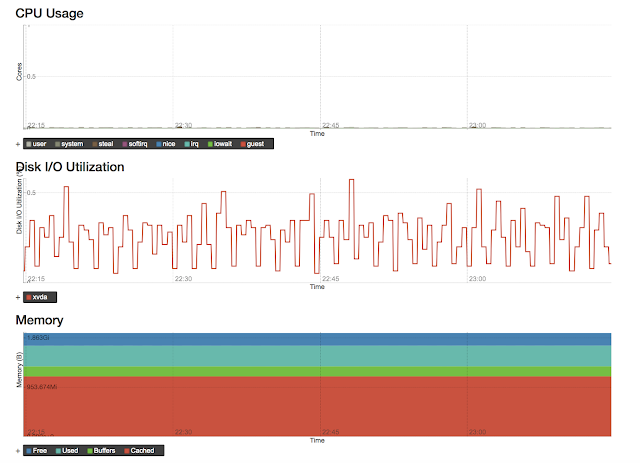Click the Cores axis label
Viewport: 640px width, 463px height.
19,72
